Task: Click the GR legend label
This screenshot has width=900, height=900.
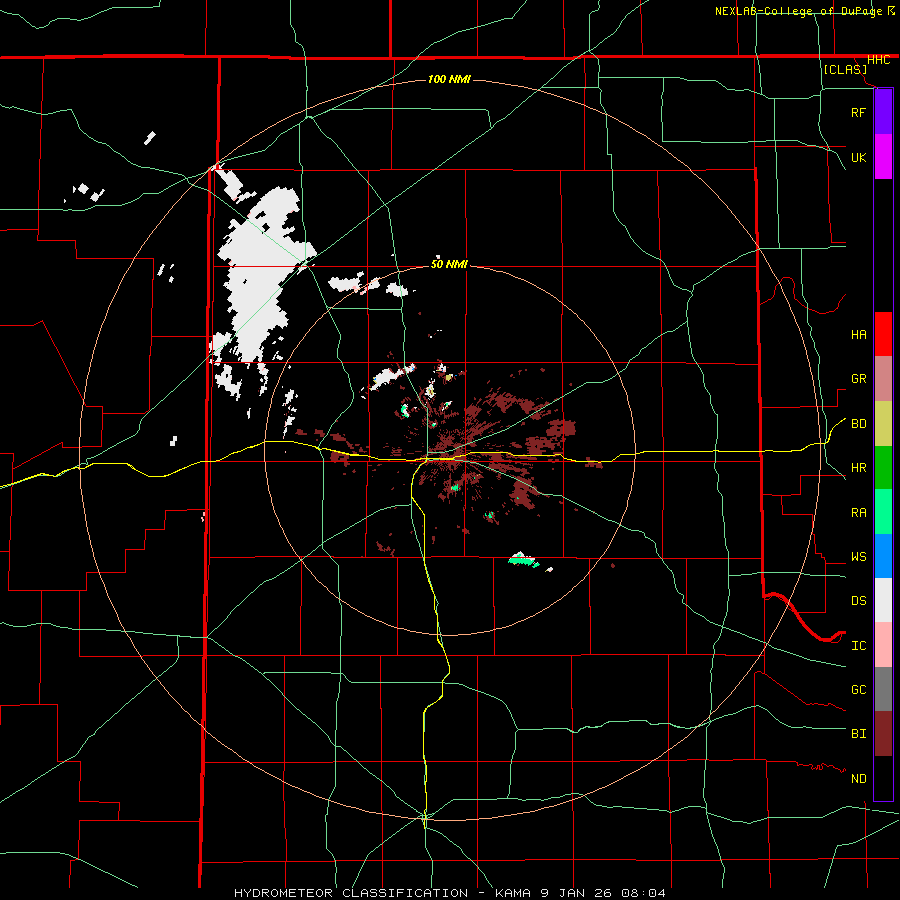Action: coord(858,379)
